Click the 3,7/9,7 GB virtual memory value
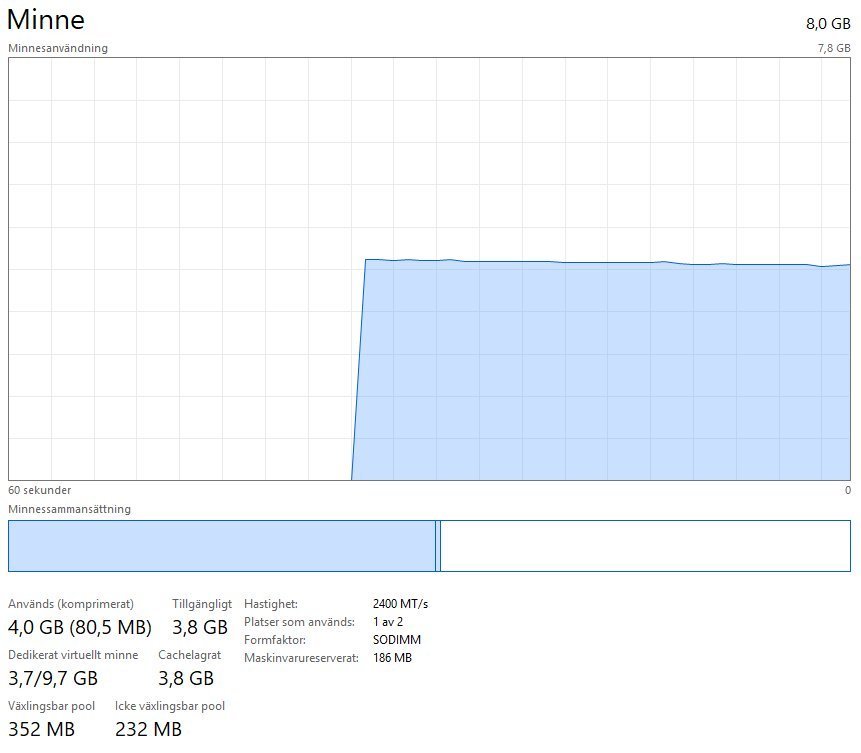Screen dimensions: 861x753 point(53,679)
